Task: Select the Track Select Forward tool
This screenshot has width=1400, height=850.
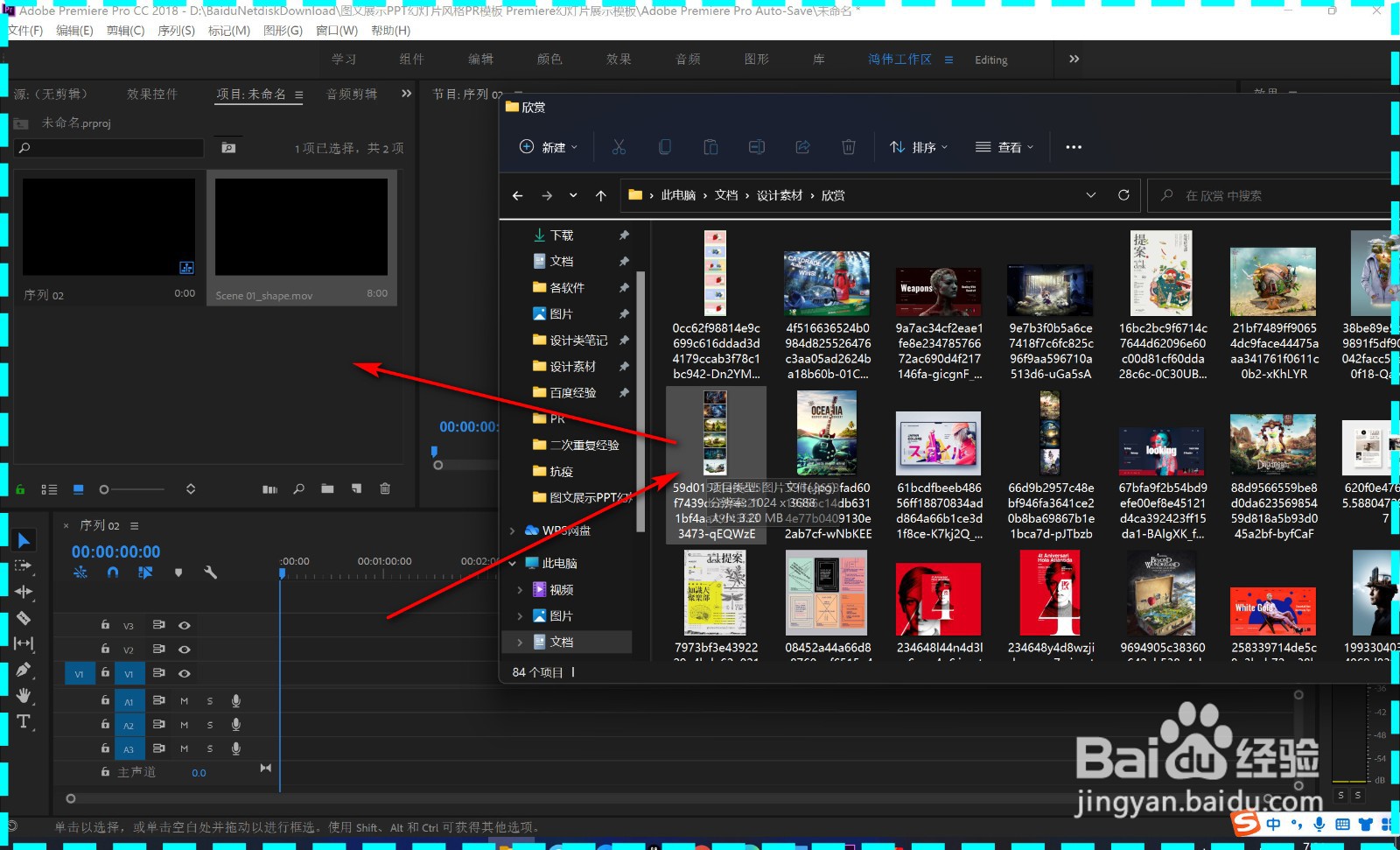Action: [x=24, y=565]
